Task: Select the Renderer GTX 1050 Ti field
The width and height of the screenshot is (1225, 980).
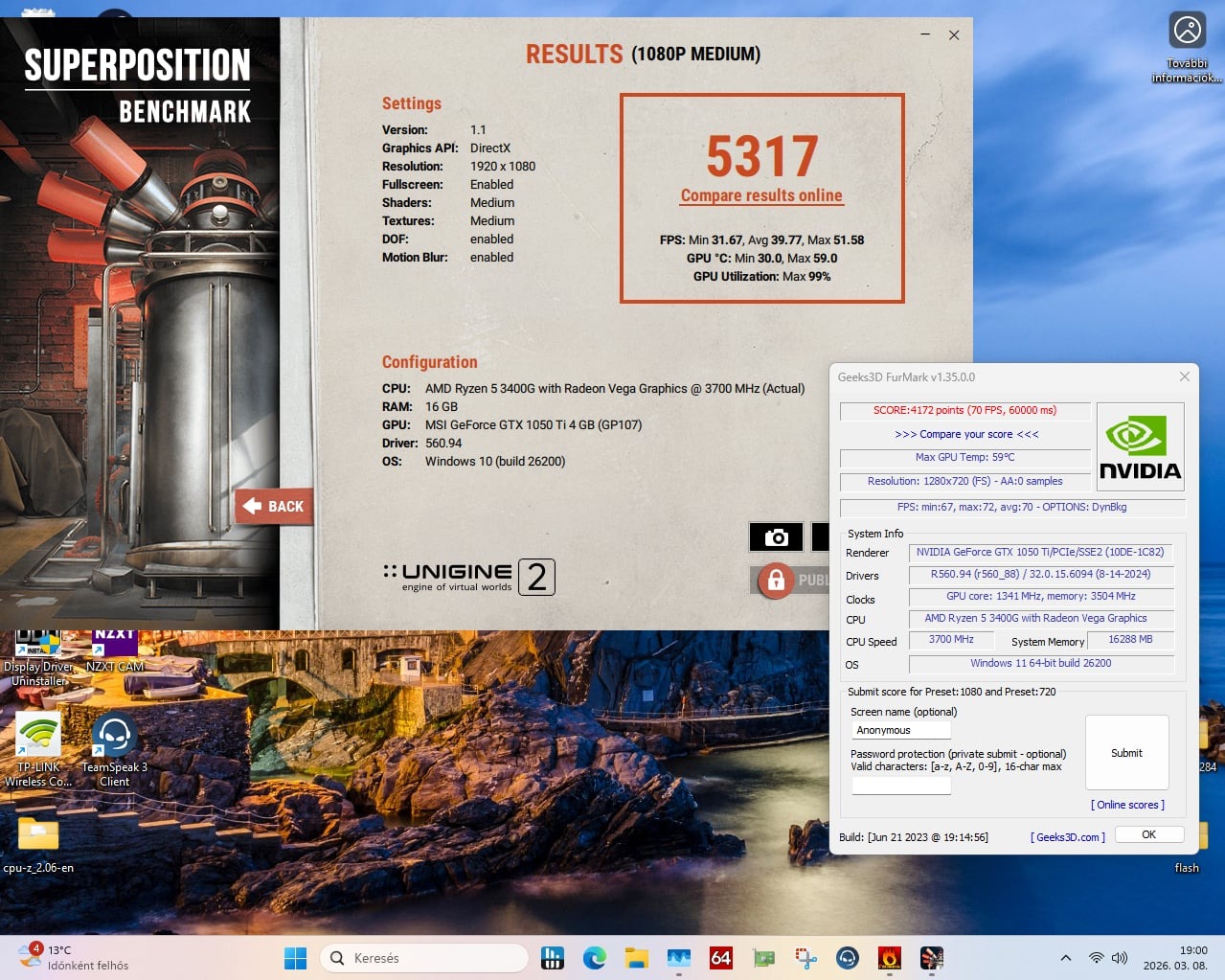Action: pyautogui.click(x=1040, y=553)
